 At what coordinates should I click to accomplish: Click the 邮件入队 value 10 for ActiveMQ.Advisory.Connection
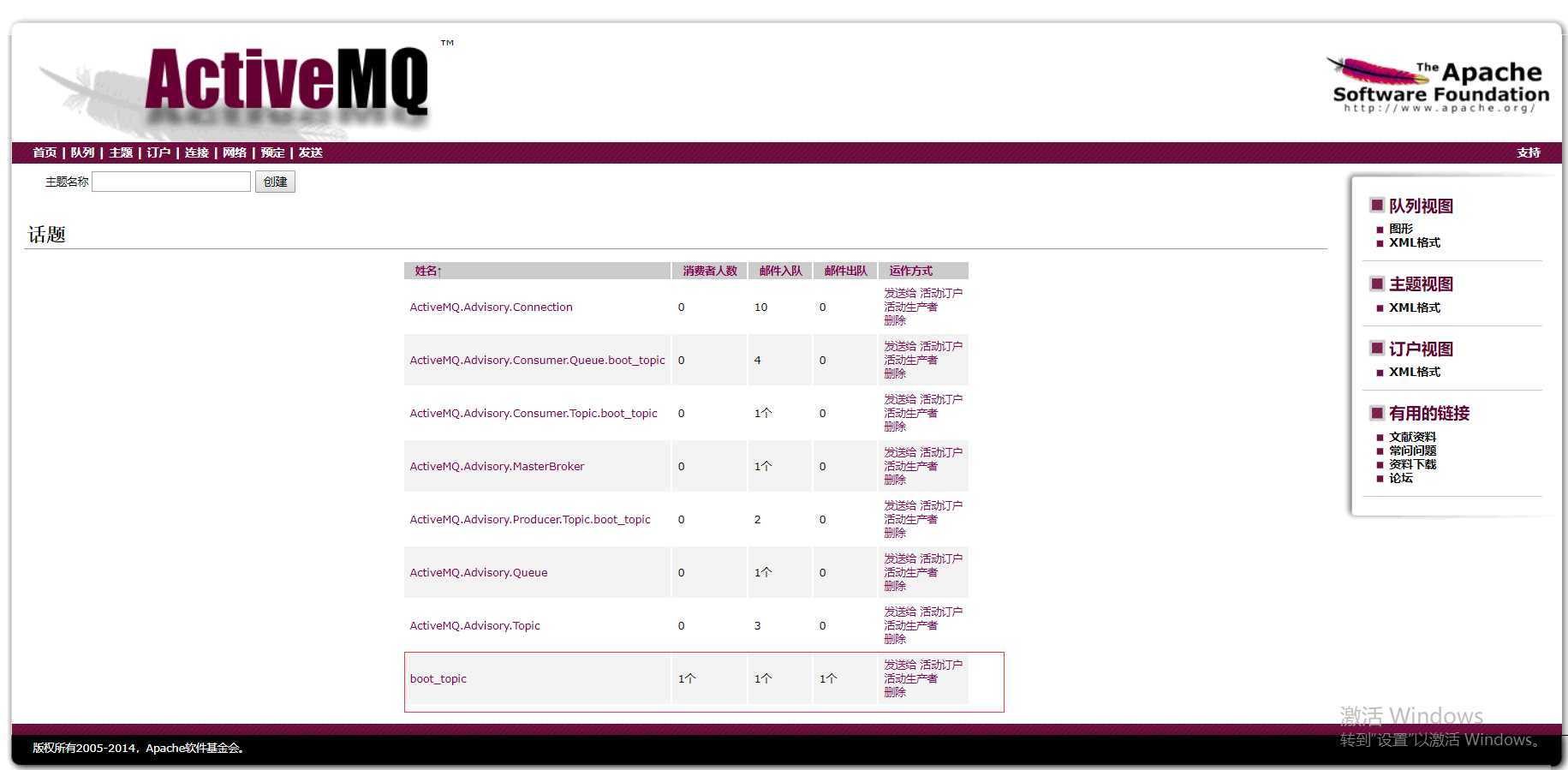point(760,307)
